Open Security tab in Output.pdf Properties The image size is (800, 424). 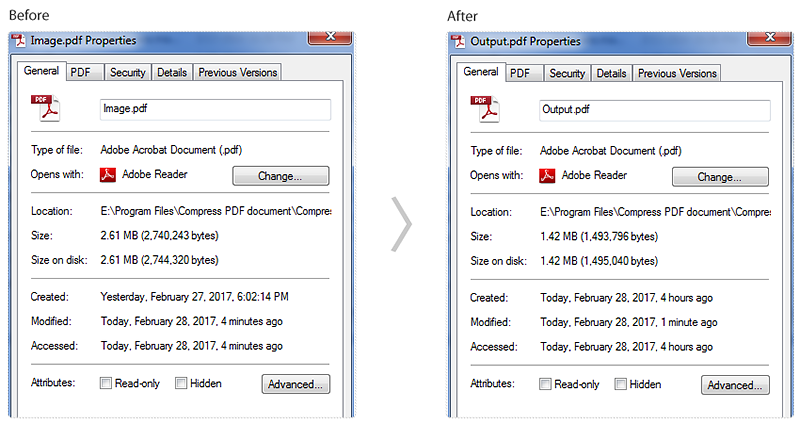click(x=567, y=73)
